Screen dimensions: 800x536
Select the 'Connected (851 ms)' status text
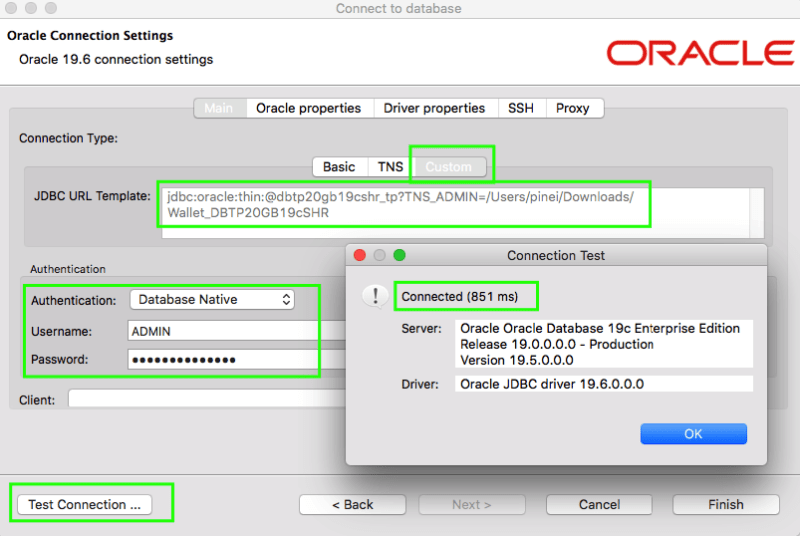(x=459, y=296)
